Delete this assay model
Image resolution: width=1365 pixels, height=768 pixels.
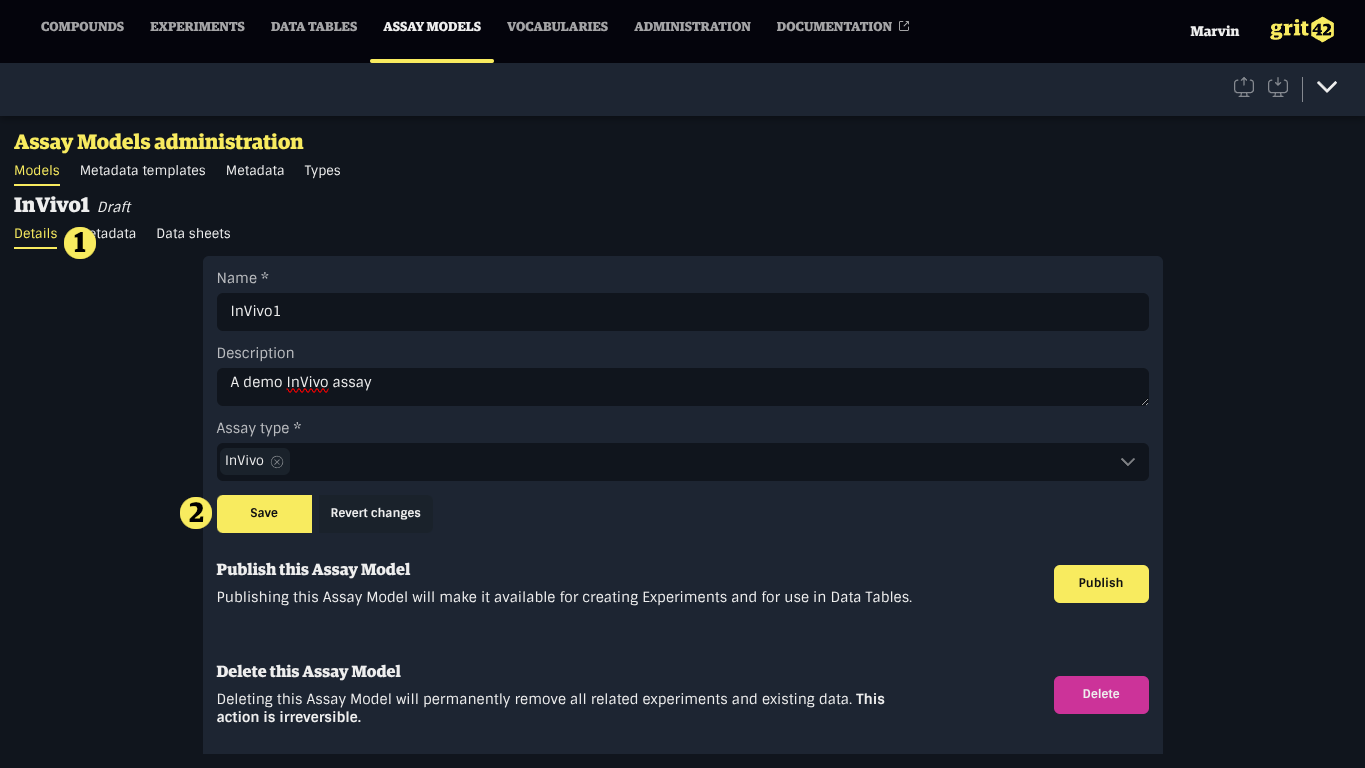click(1101, 695)
